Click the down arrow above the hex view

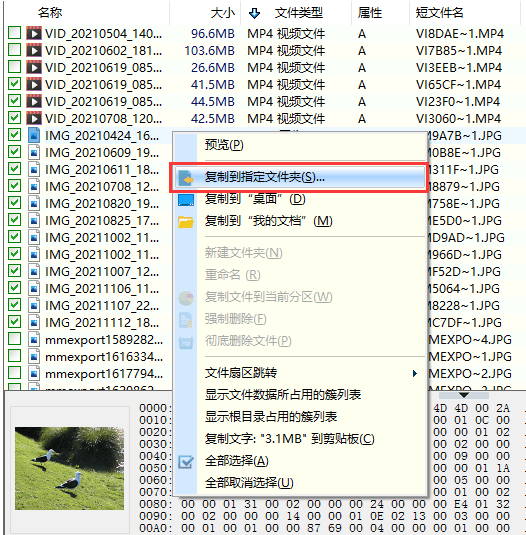coord(464,395)
